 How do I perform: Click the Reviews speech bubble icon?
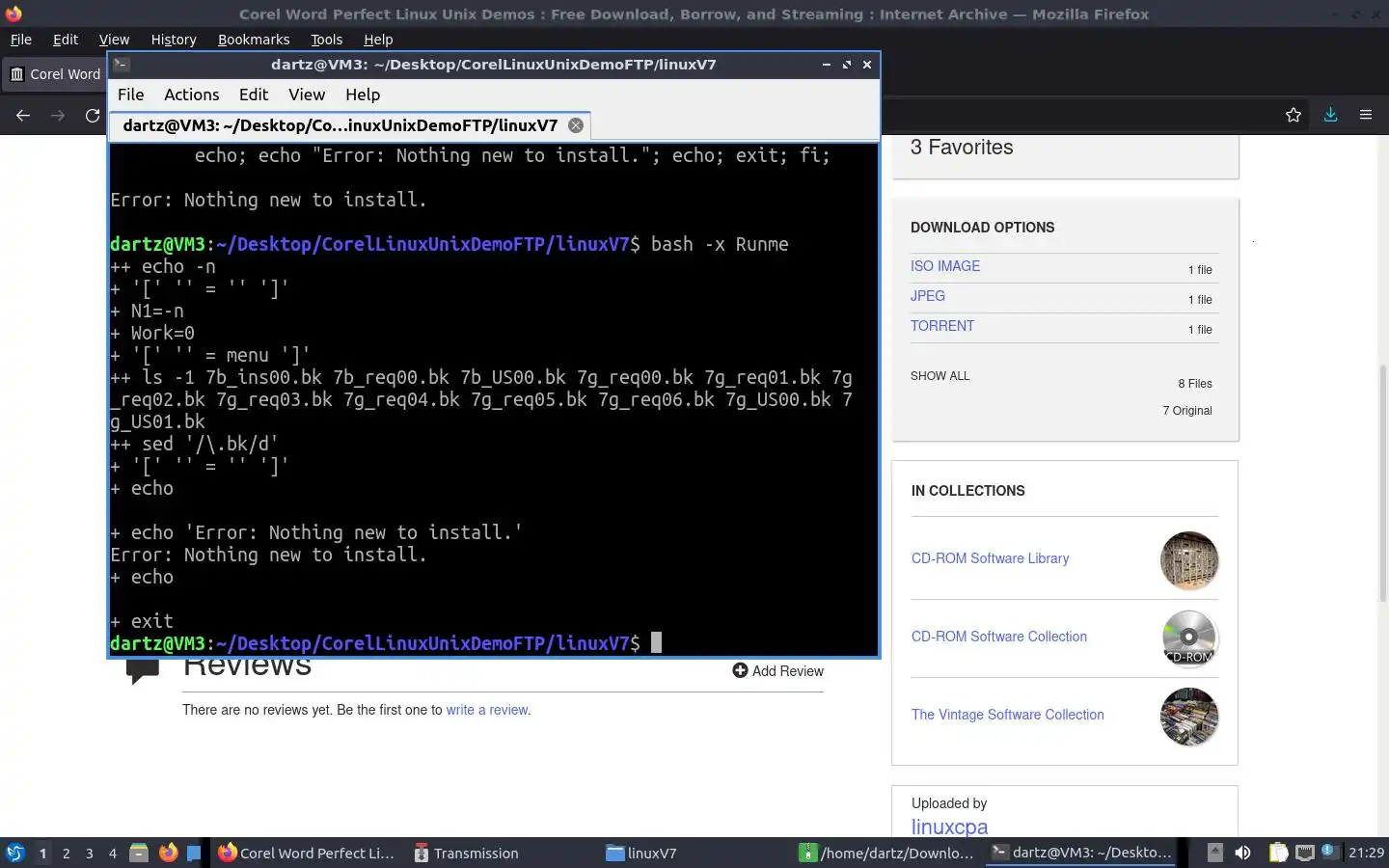(143, 671)
